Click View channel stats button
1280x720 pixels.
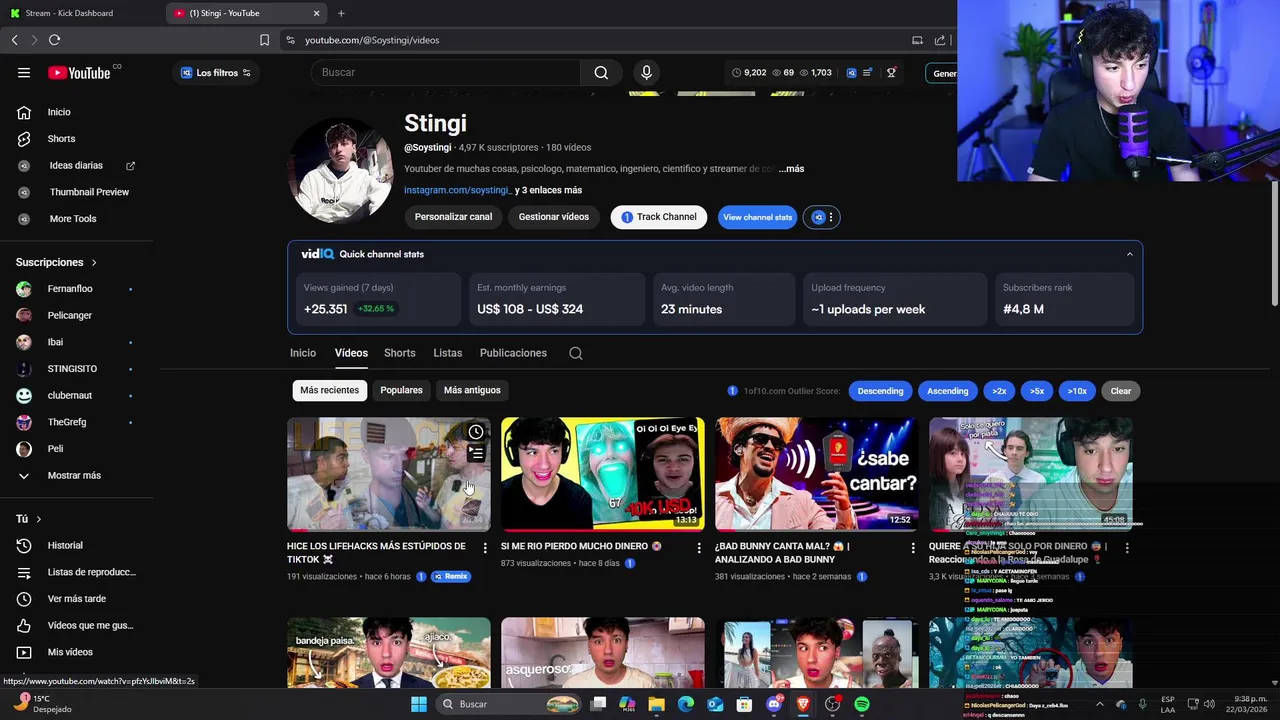(757, 217)
